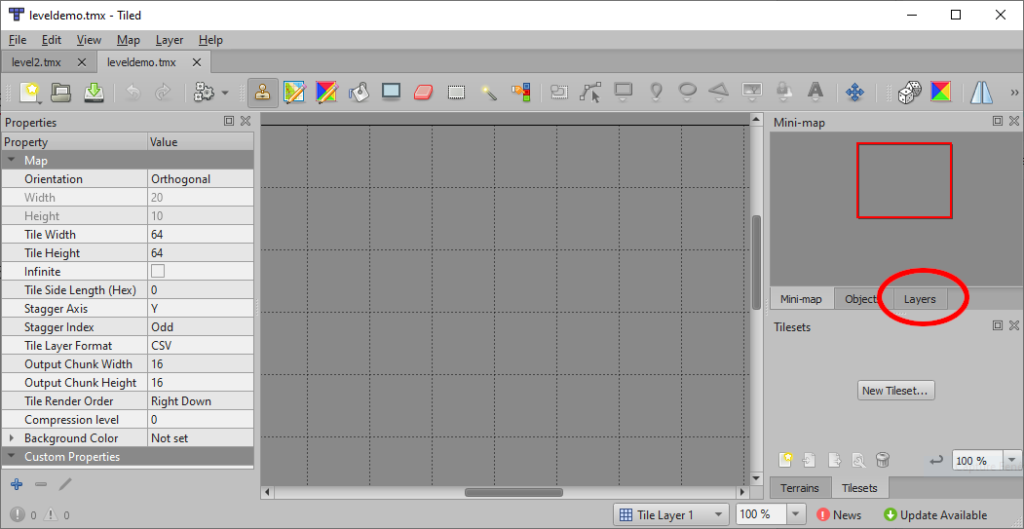The width and height of the screenshot is (1024, 529).
Task: Open the View menu
Action: (89, 40)
